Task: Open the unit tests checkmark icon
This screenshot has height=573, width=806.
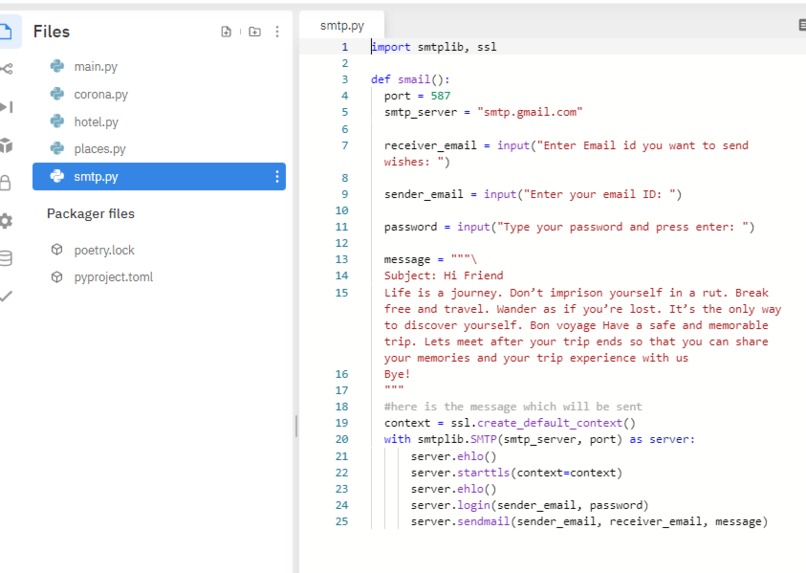Action: pyautogui.click(x=6, y=296)
